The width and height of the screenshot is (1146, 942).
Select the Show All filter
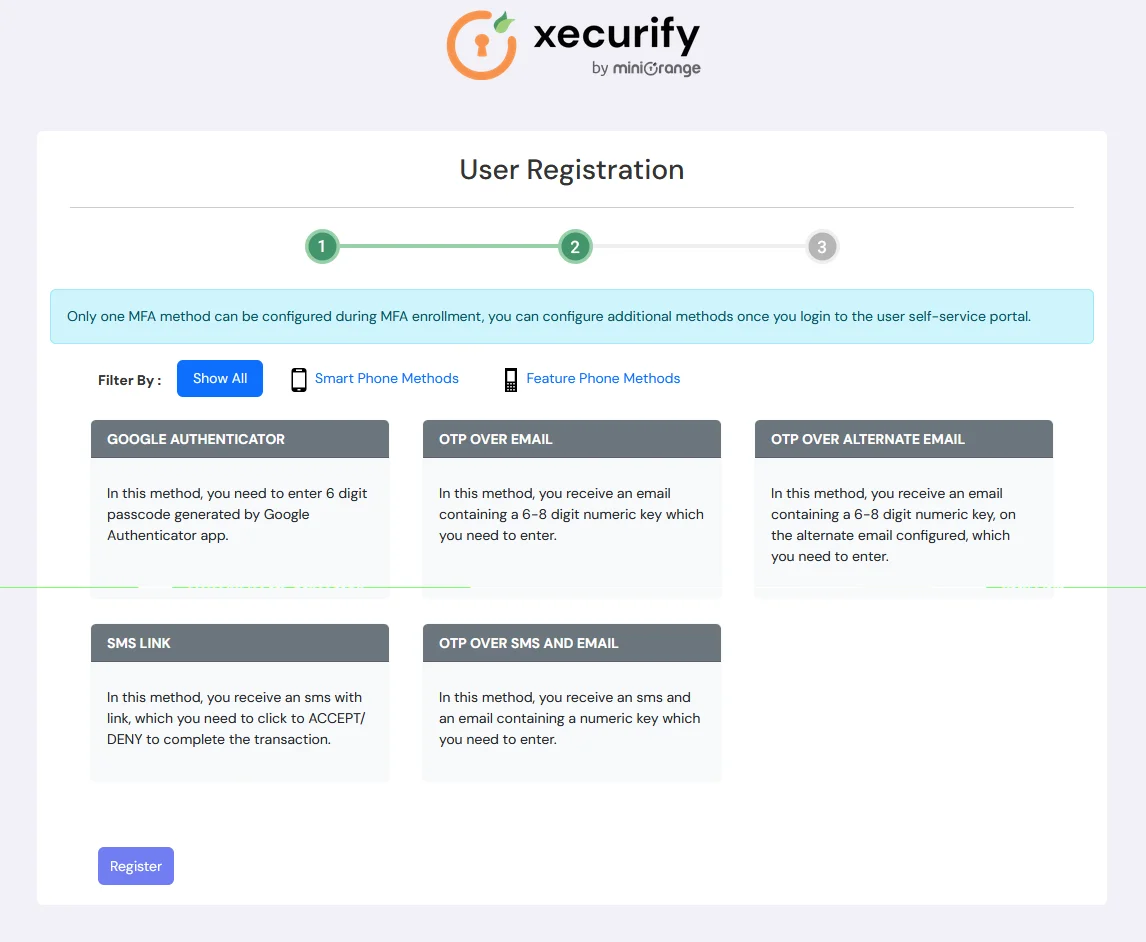pyautogui.click(x=219, y=378)
